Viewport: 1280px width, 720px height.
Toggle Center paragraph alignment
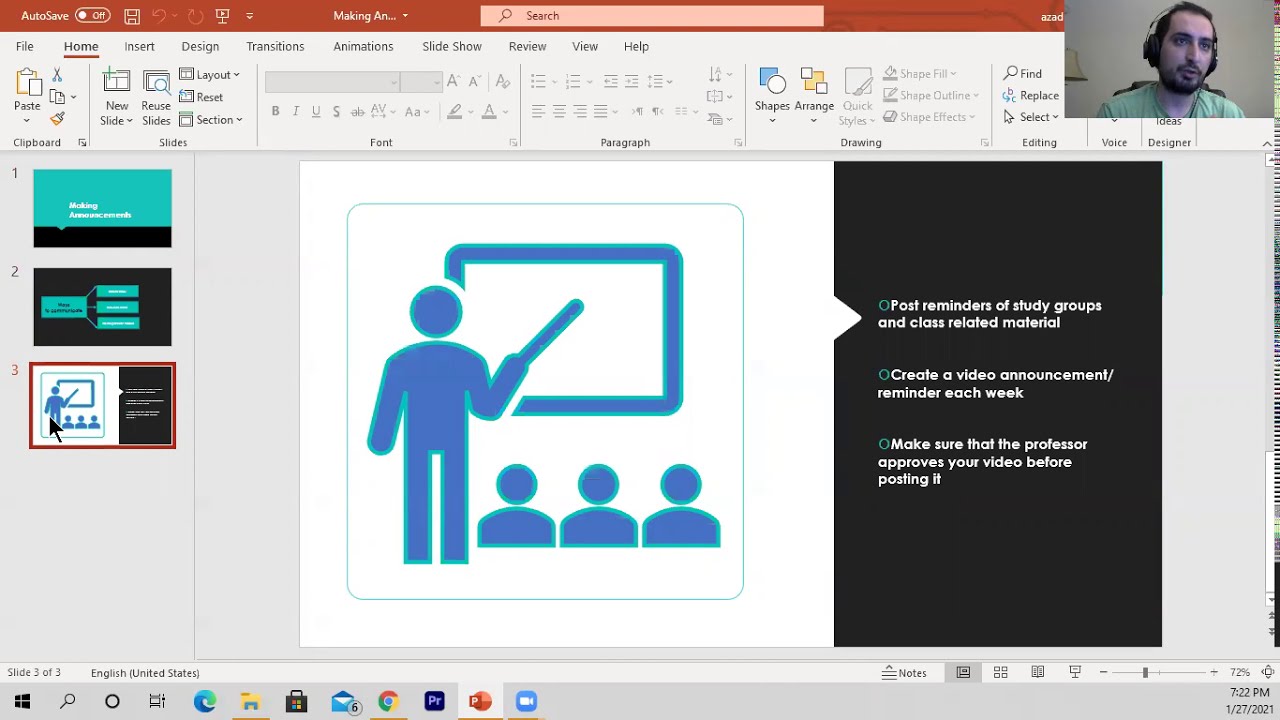(x=559, y=111)
